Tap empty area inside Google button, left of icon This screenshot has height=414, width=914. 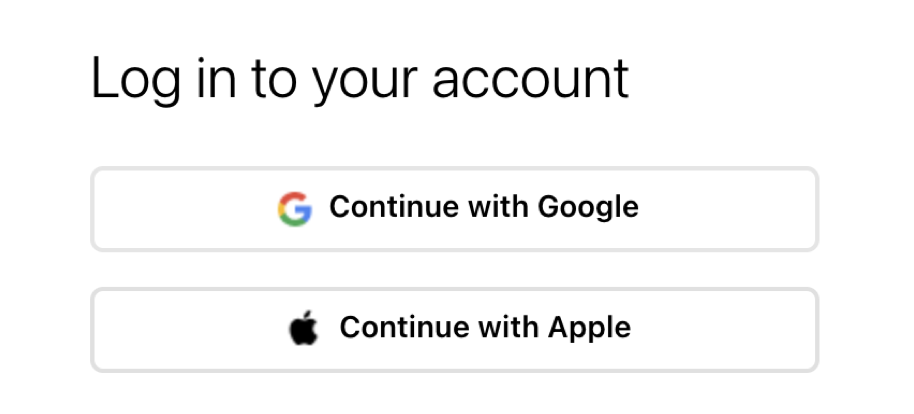(184, 209)
